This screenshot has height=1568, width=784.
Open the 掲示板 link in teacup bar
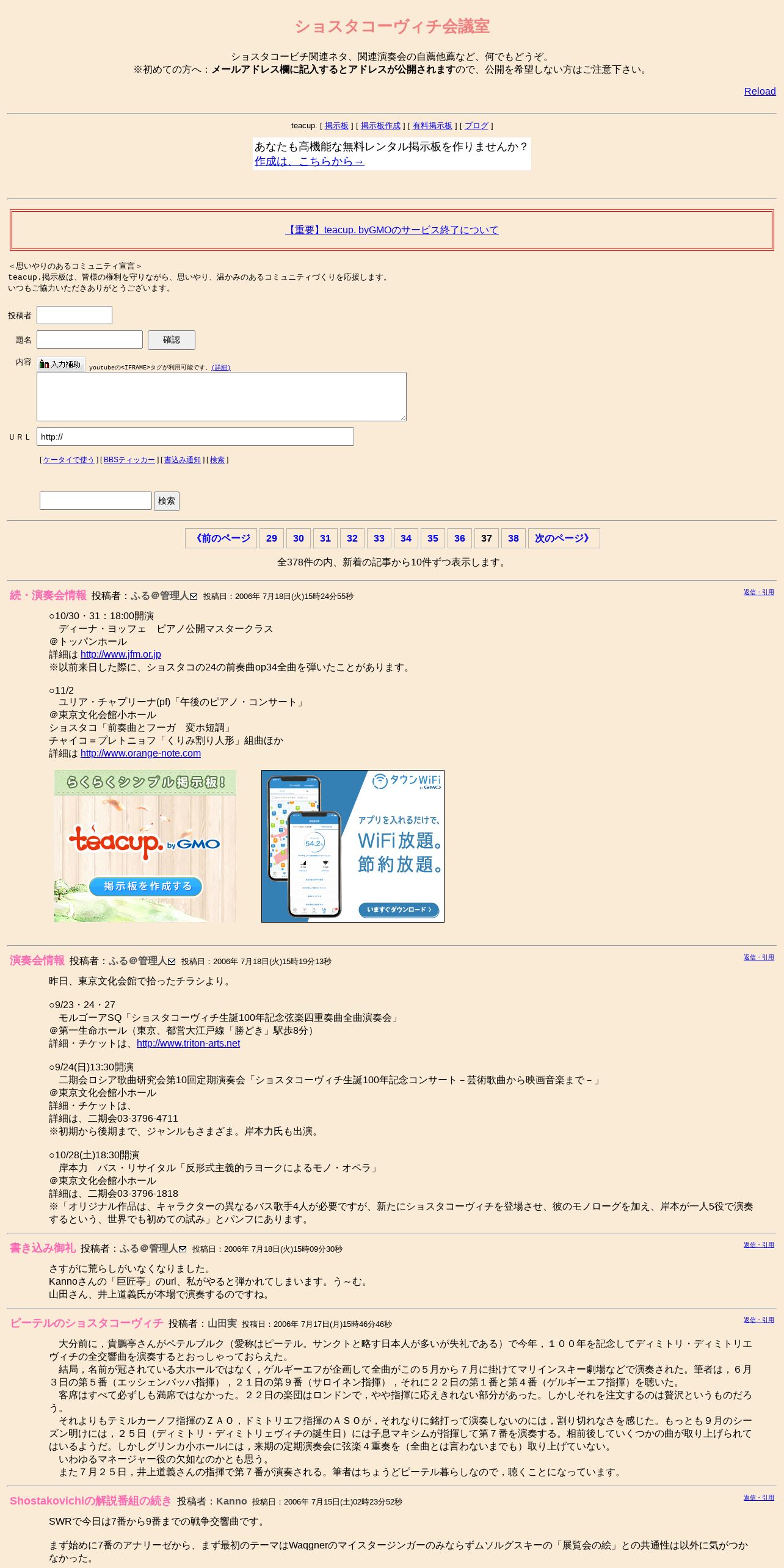click(x=336, y=125)
